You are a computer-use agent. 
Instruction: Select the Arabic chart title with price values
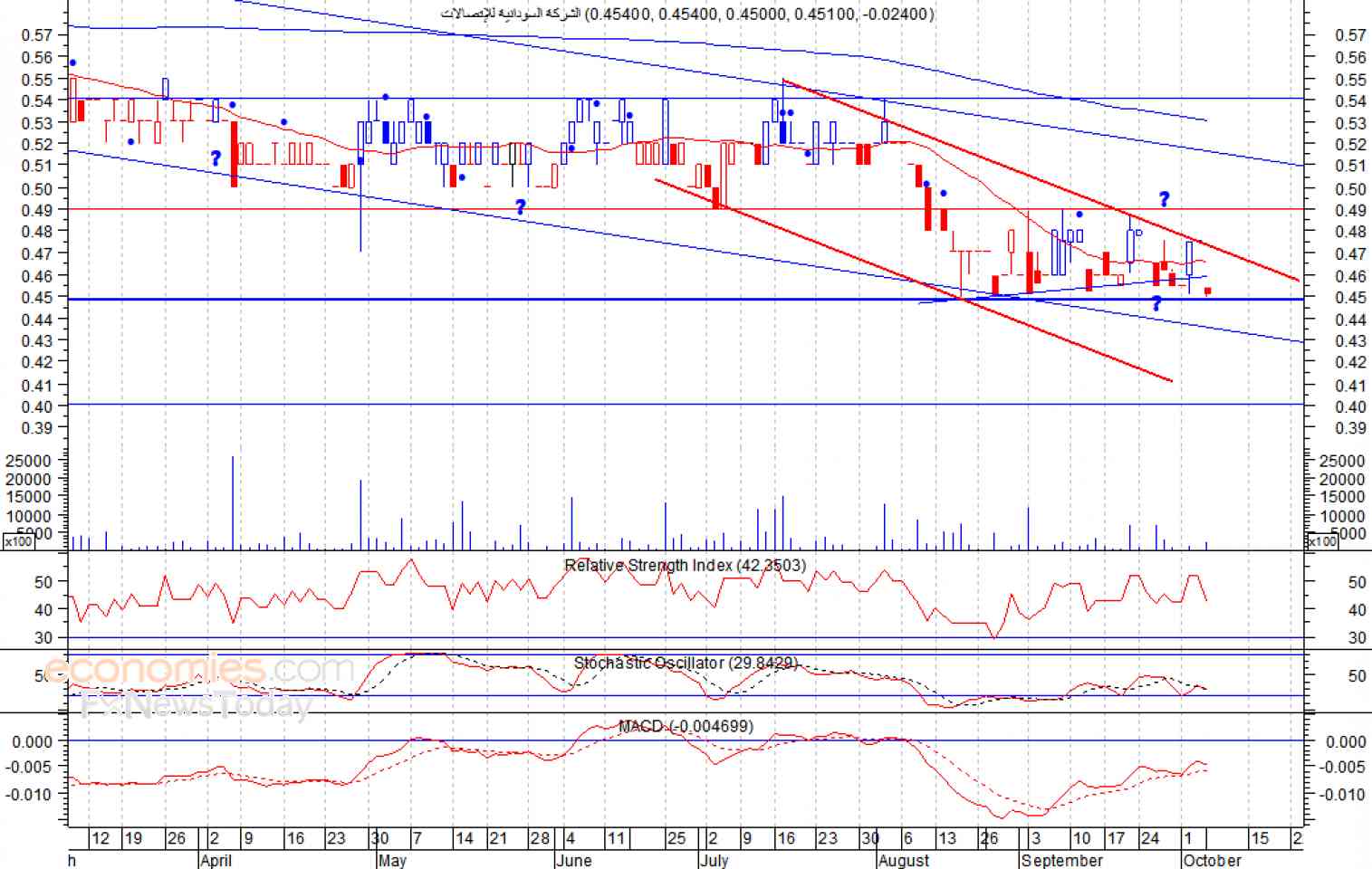pos(687,14)
